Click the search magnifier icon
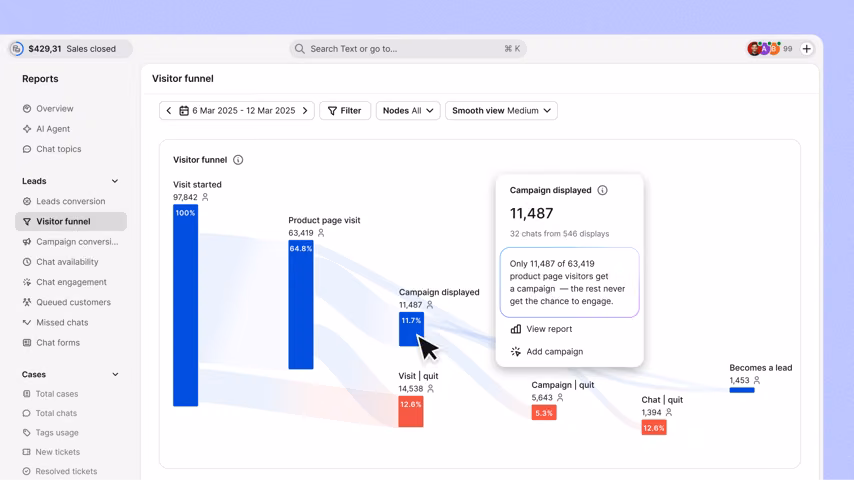 pyautogui.click(x=300, y=48)
